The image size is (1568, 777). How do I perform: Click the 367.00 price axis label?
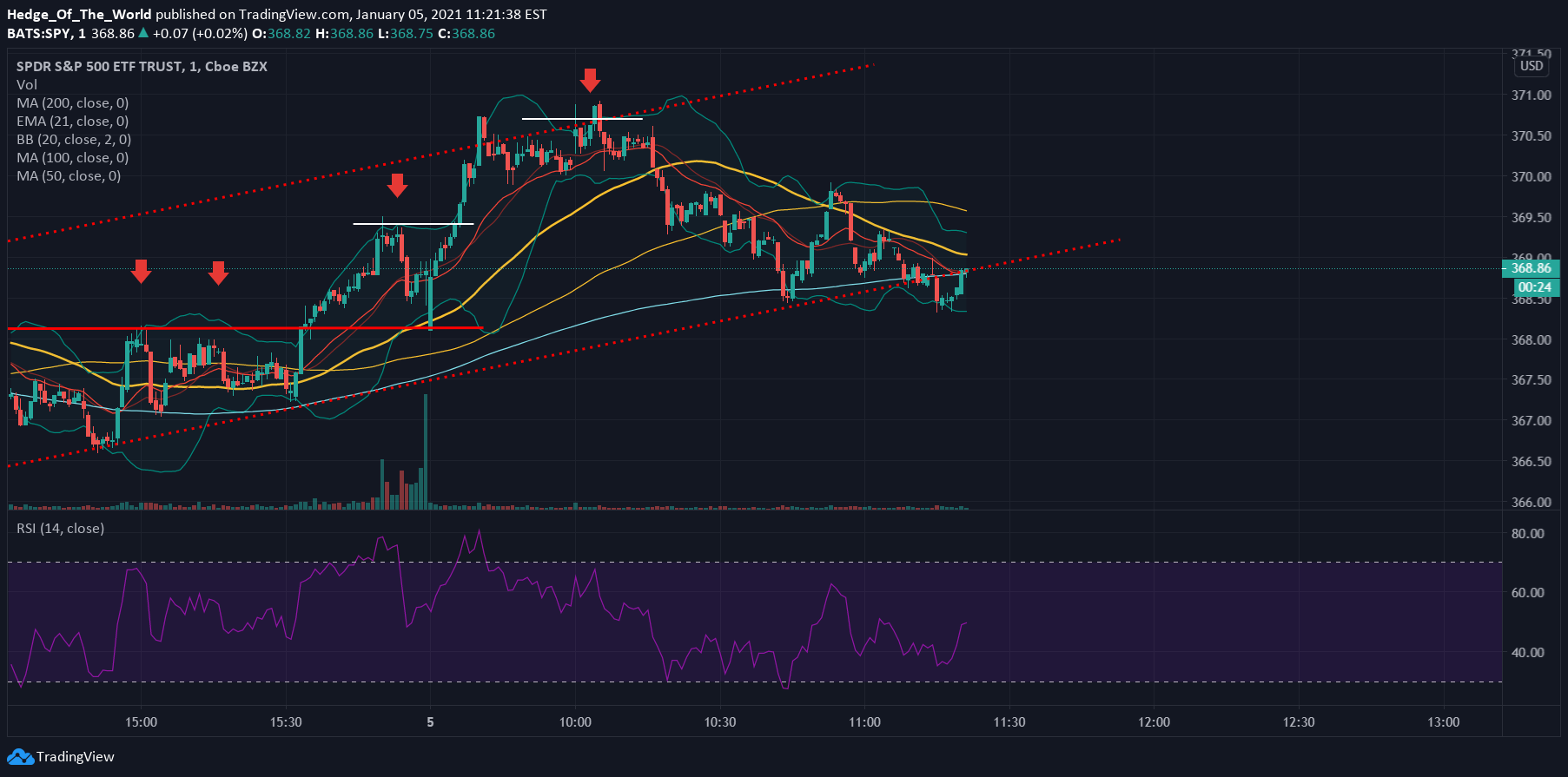pyautogui.click(x=1532, y=421)
